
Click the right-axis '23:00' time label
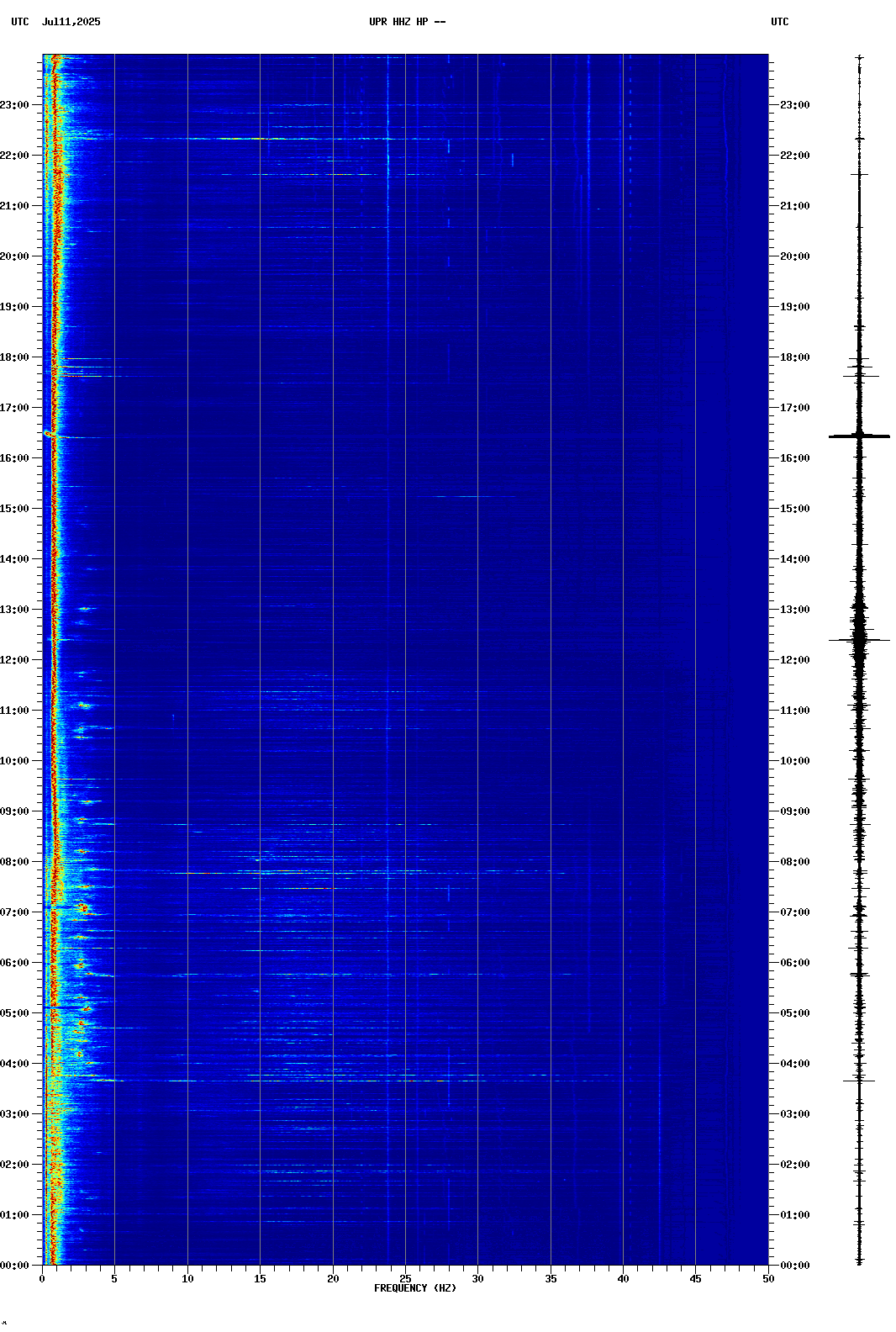coord(795,105)
